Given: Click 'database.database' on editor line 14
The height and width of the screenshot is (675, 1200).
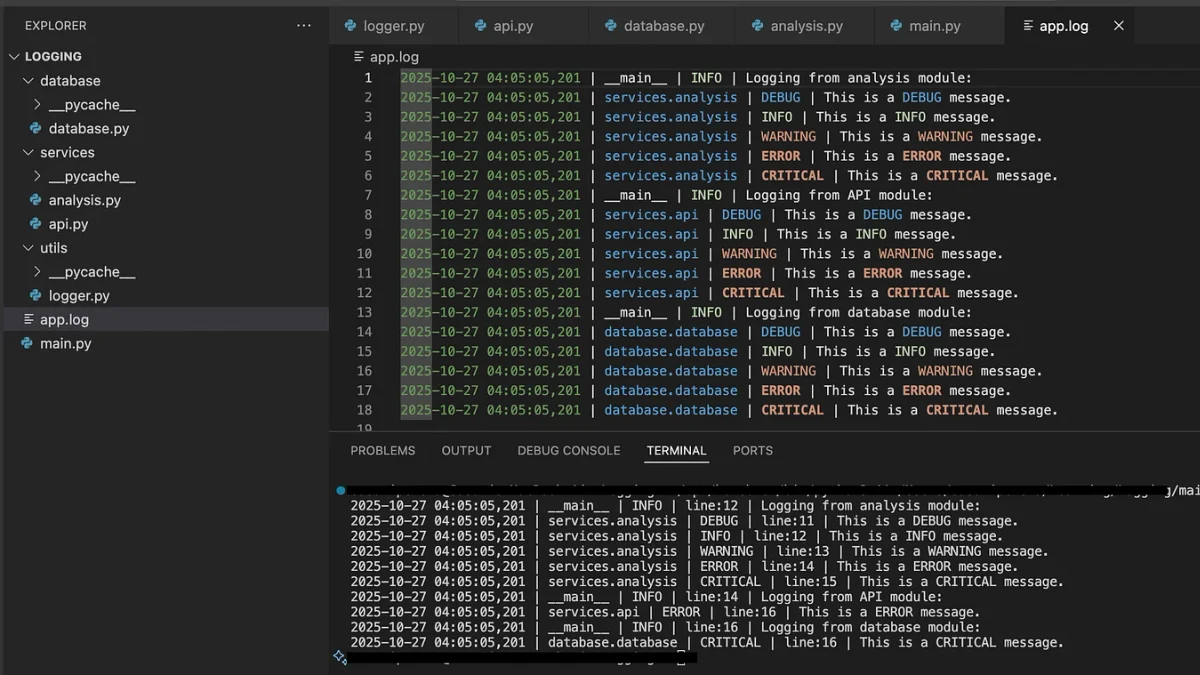Looking at the screenshot, I should pos(671,332).
